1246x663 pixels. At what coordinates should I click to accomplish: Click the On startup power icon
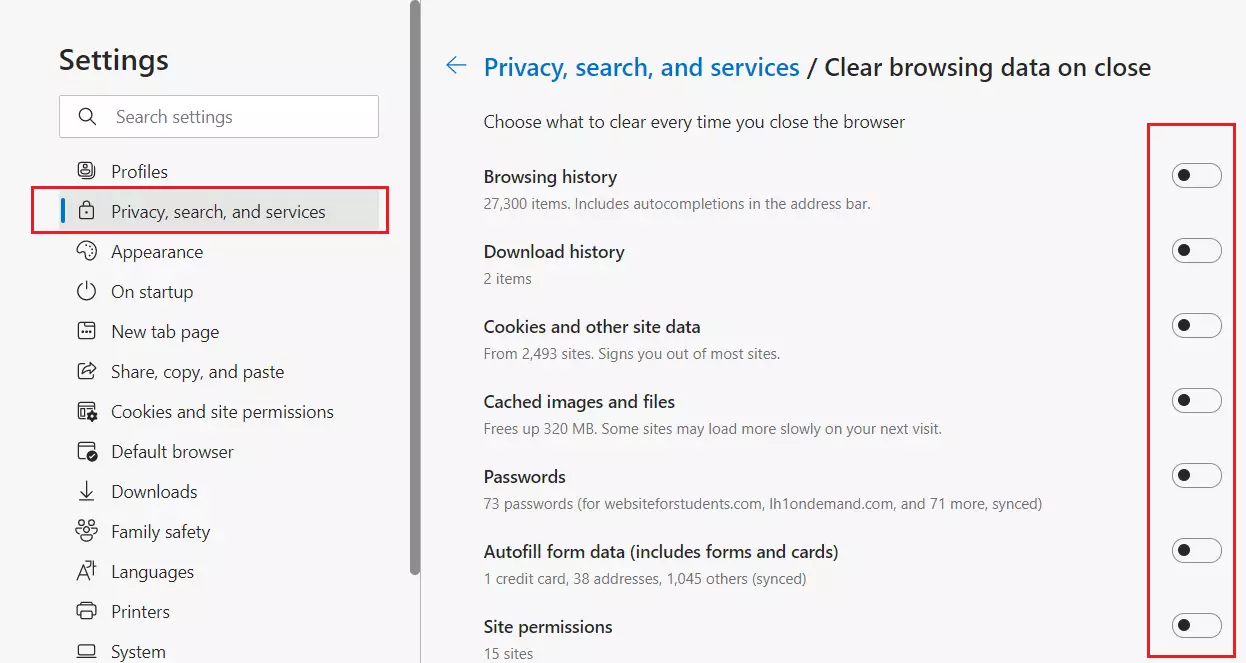pos(87,291)
